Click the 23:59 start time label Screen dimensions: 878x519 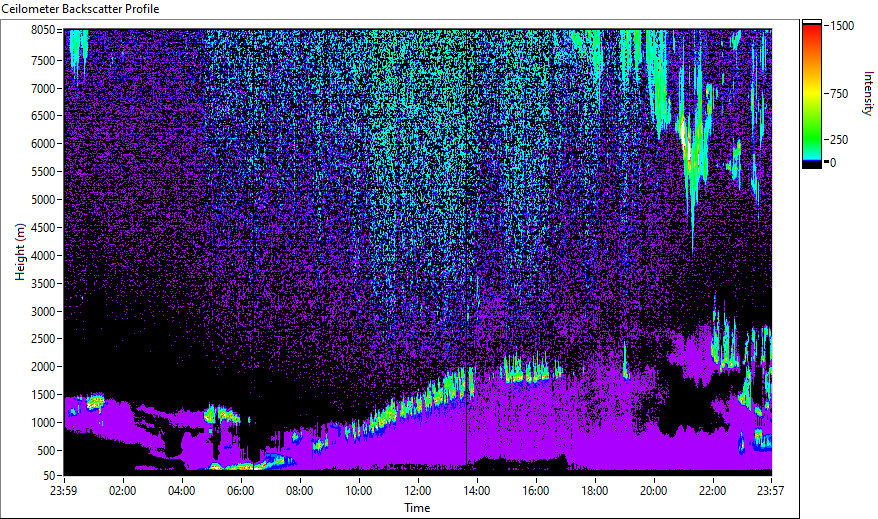tap(64, 491)
